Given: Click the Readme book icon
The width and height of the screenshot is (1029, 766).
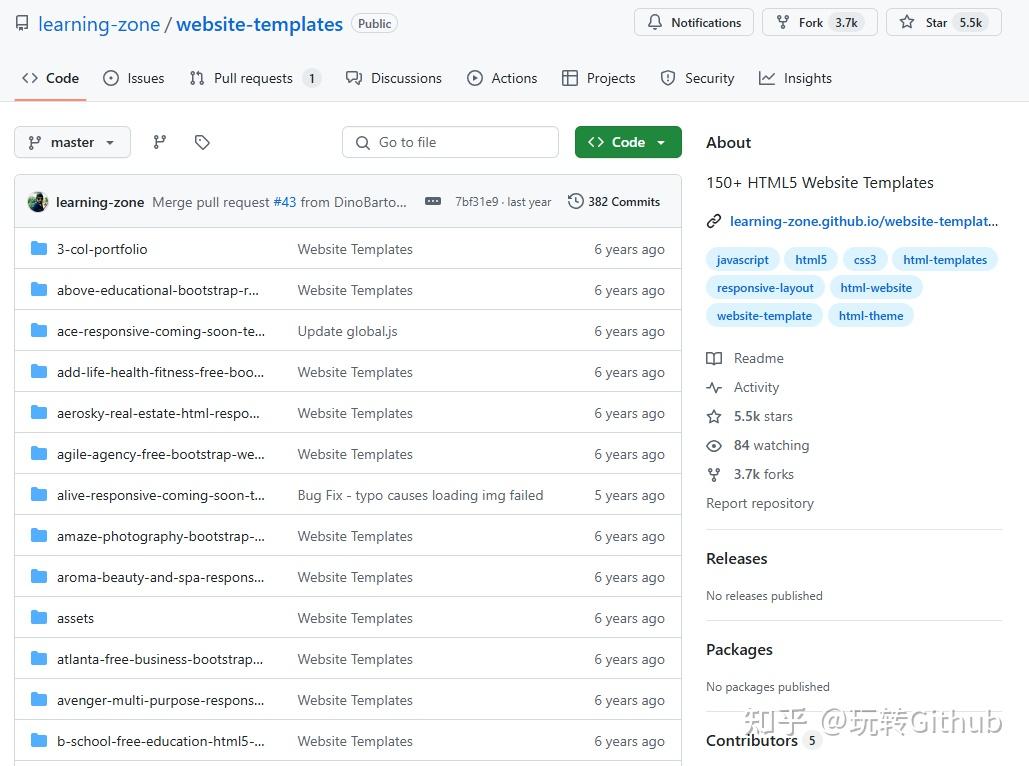Looking at the screenshot, I should point(714,358).
